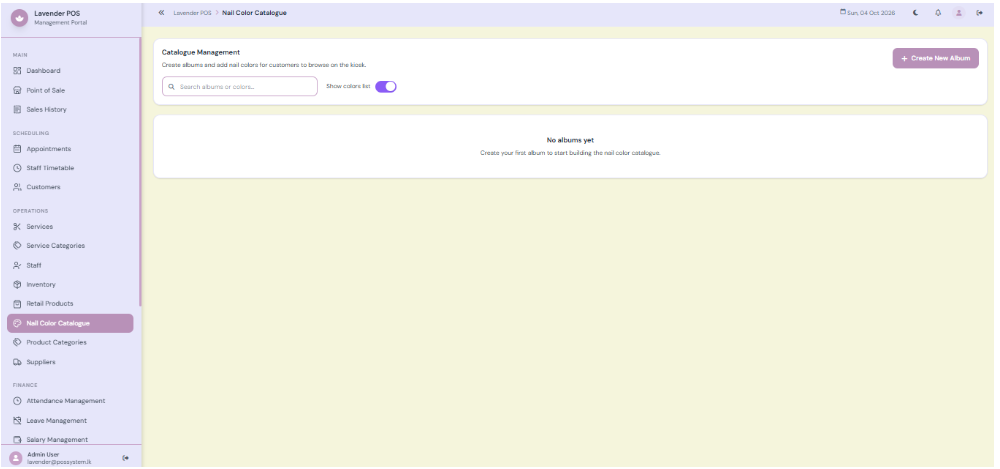Open notifications via the bell icon
The height and width of the screenshot is (469, 1000).
pyautogui.click(x=938, y=13)
